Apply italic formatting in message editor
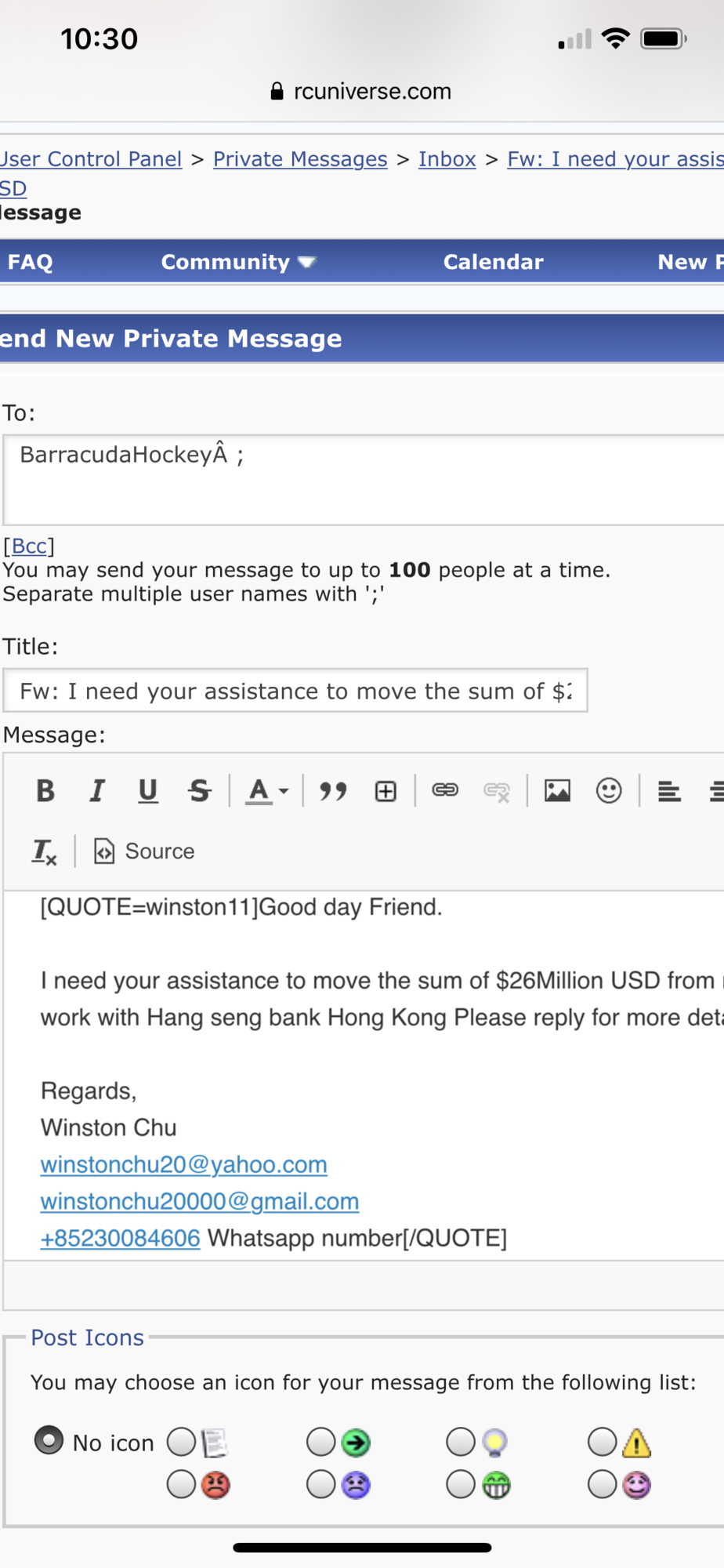The height and width of the screenshot is (1568, 724). 97,790
